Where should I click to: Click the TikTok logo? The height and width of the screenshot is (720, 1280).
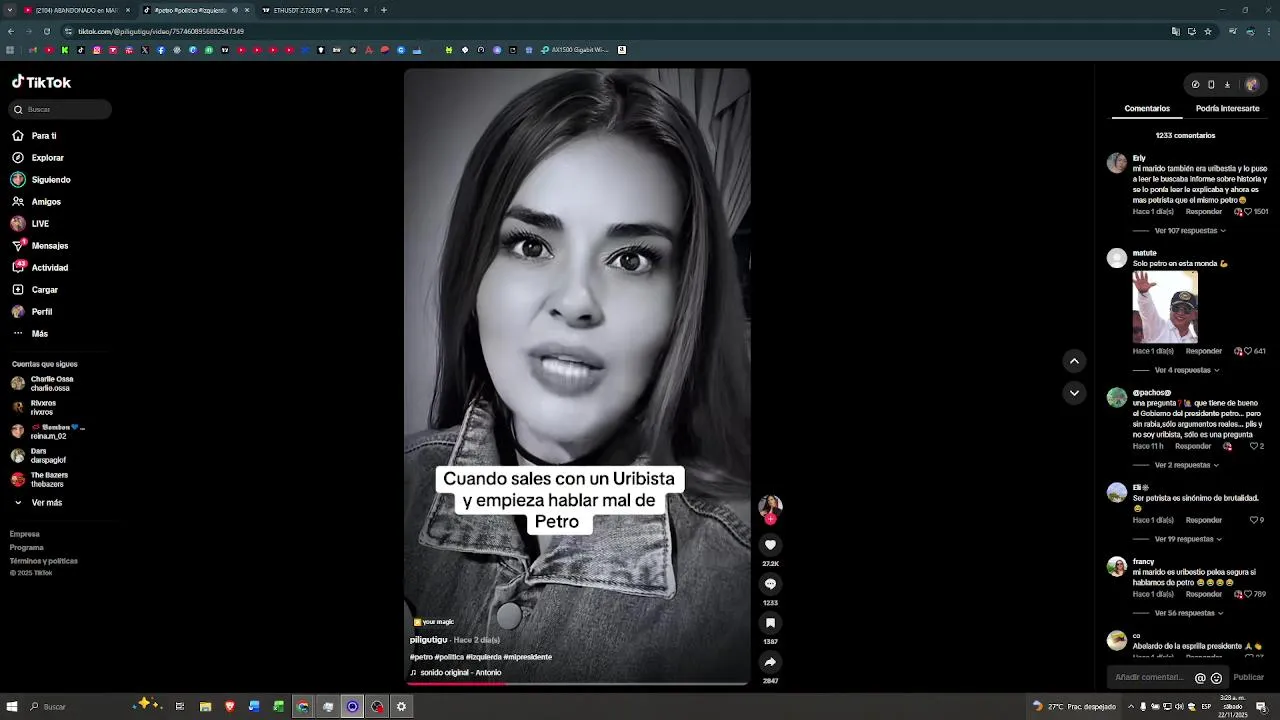(x=41, y=83)
